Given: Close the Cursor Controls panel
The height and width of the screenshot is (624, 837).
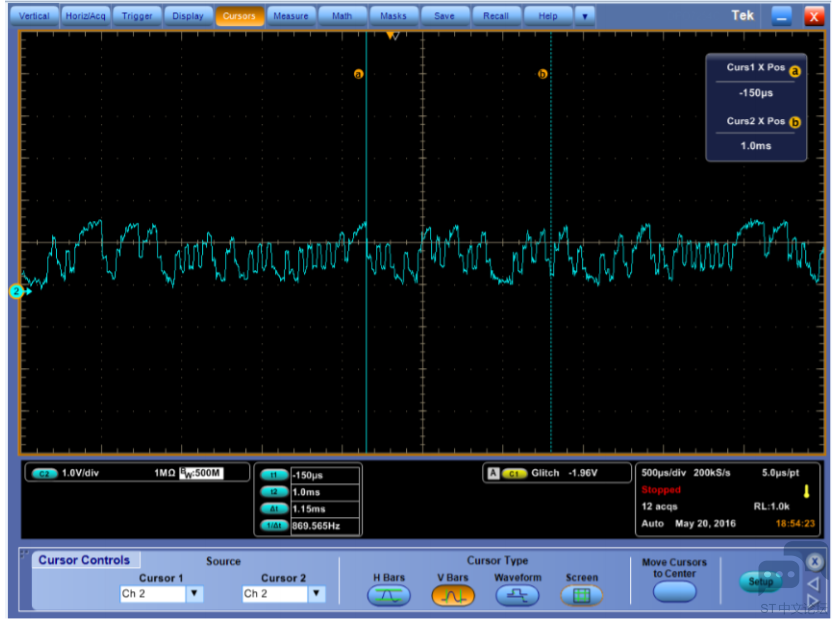Looking at the screenshot, I should [x=814, y=562].
